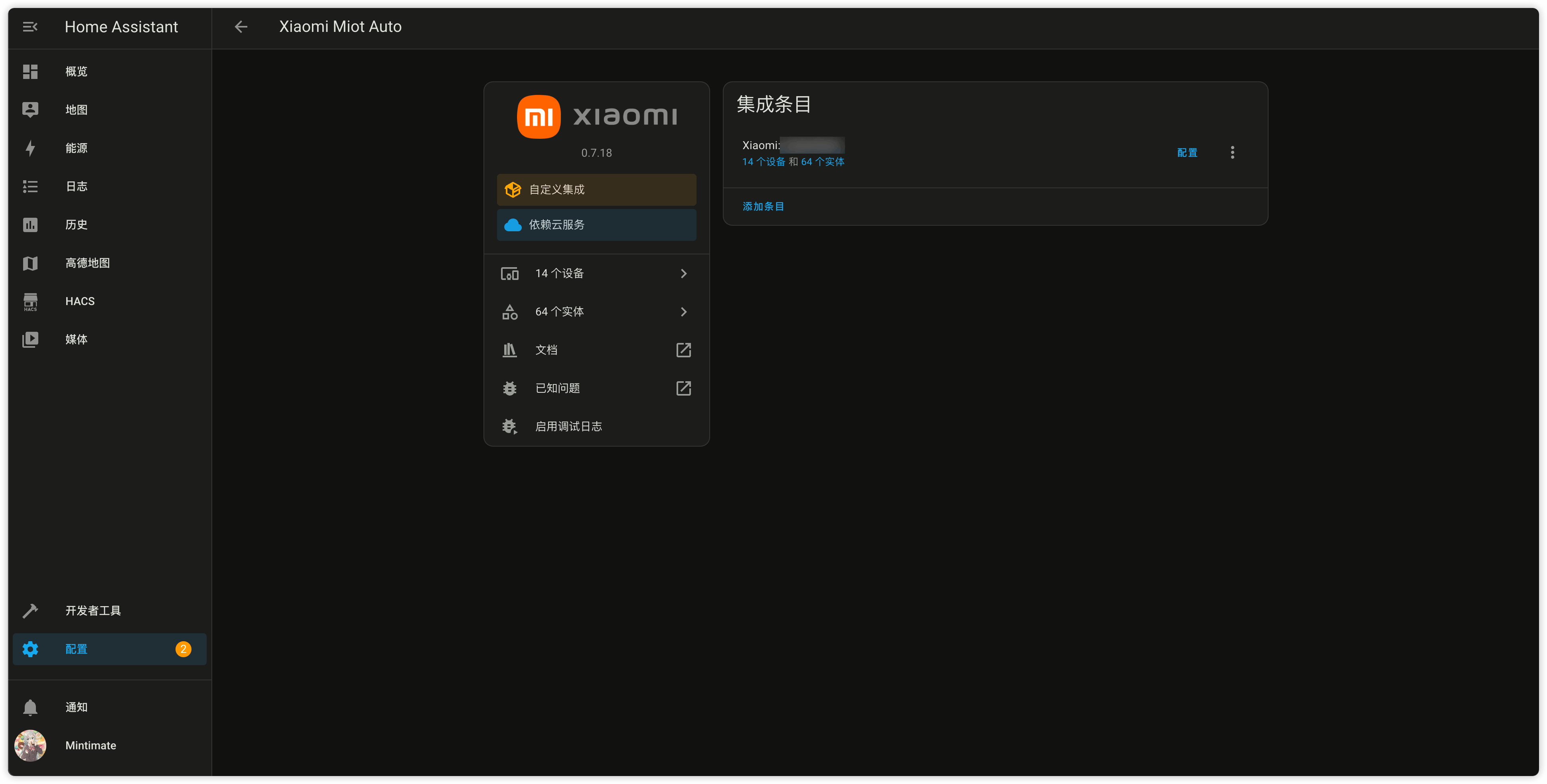Viewport: 1547px width, 784px height.
Task: Enable debug logging (启用调试日志)
Action: 568,426
